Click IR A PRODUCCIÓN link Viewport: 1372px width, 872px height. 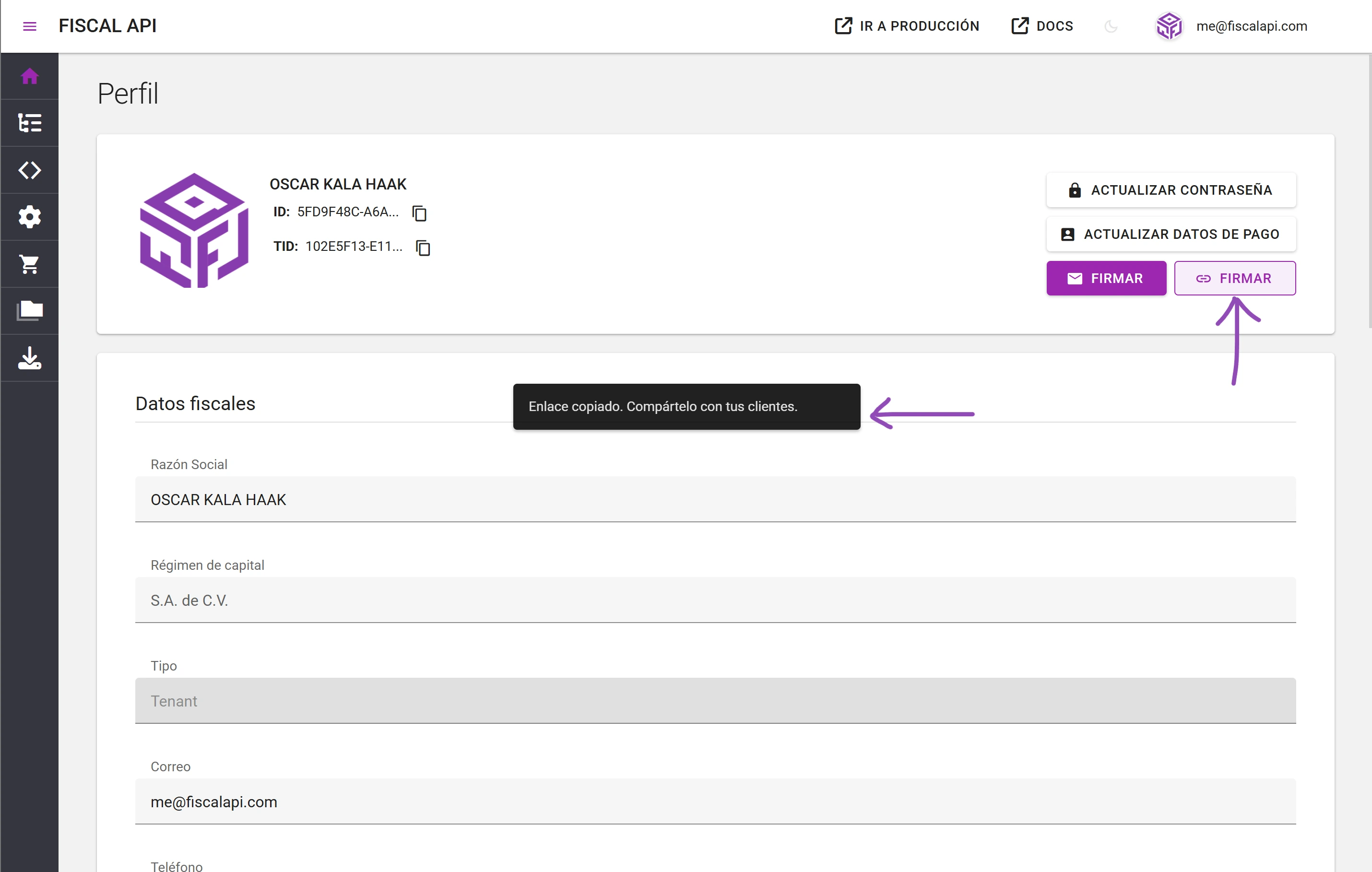coord(907,26)
